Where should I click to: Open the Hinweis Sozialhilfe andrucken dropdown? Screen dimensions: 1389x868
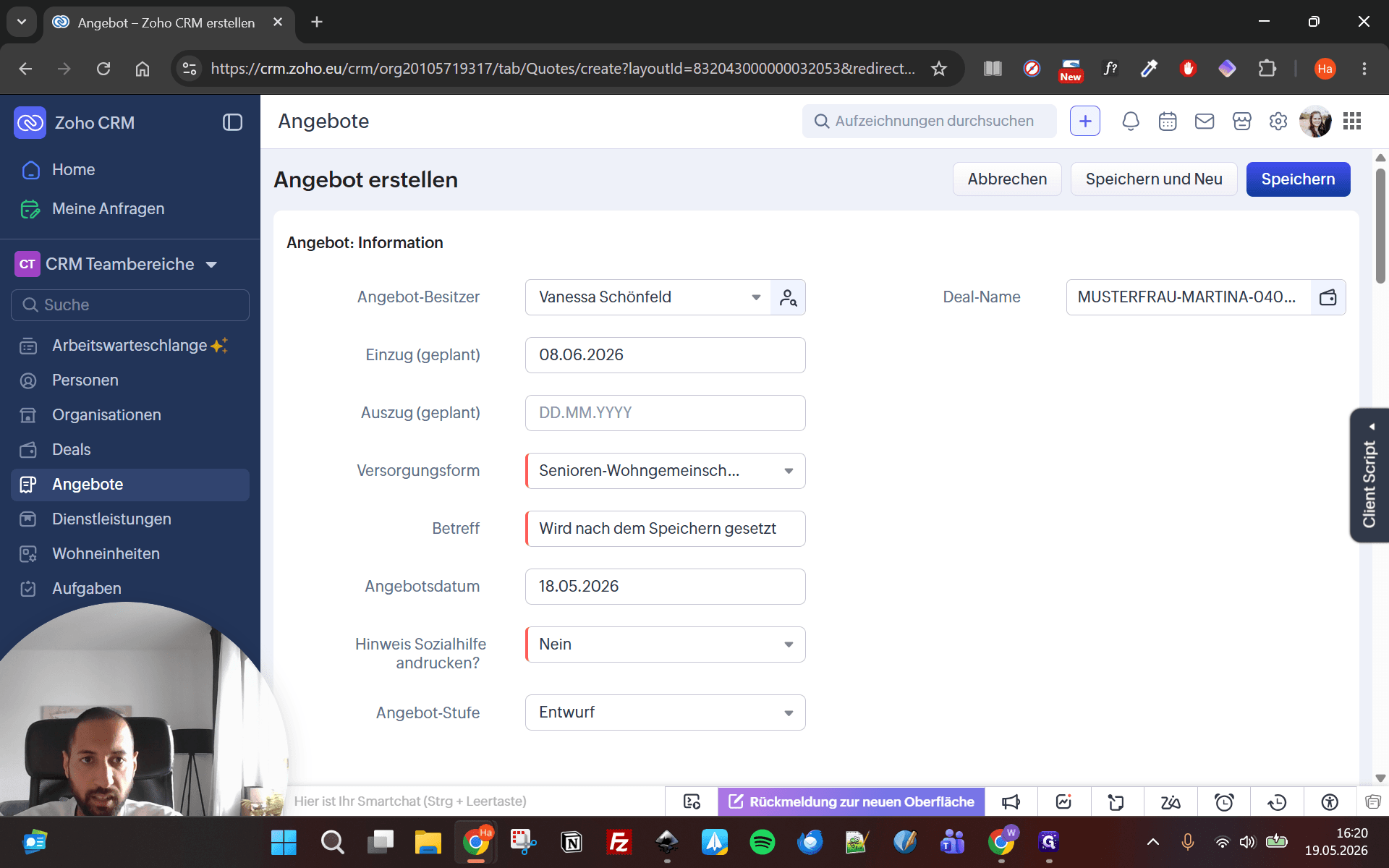pyautogui.click(x=665, y=644)
